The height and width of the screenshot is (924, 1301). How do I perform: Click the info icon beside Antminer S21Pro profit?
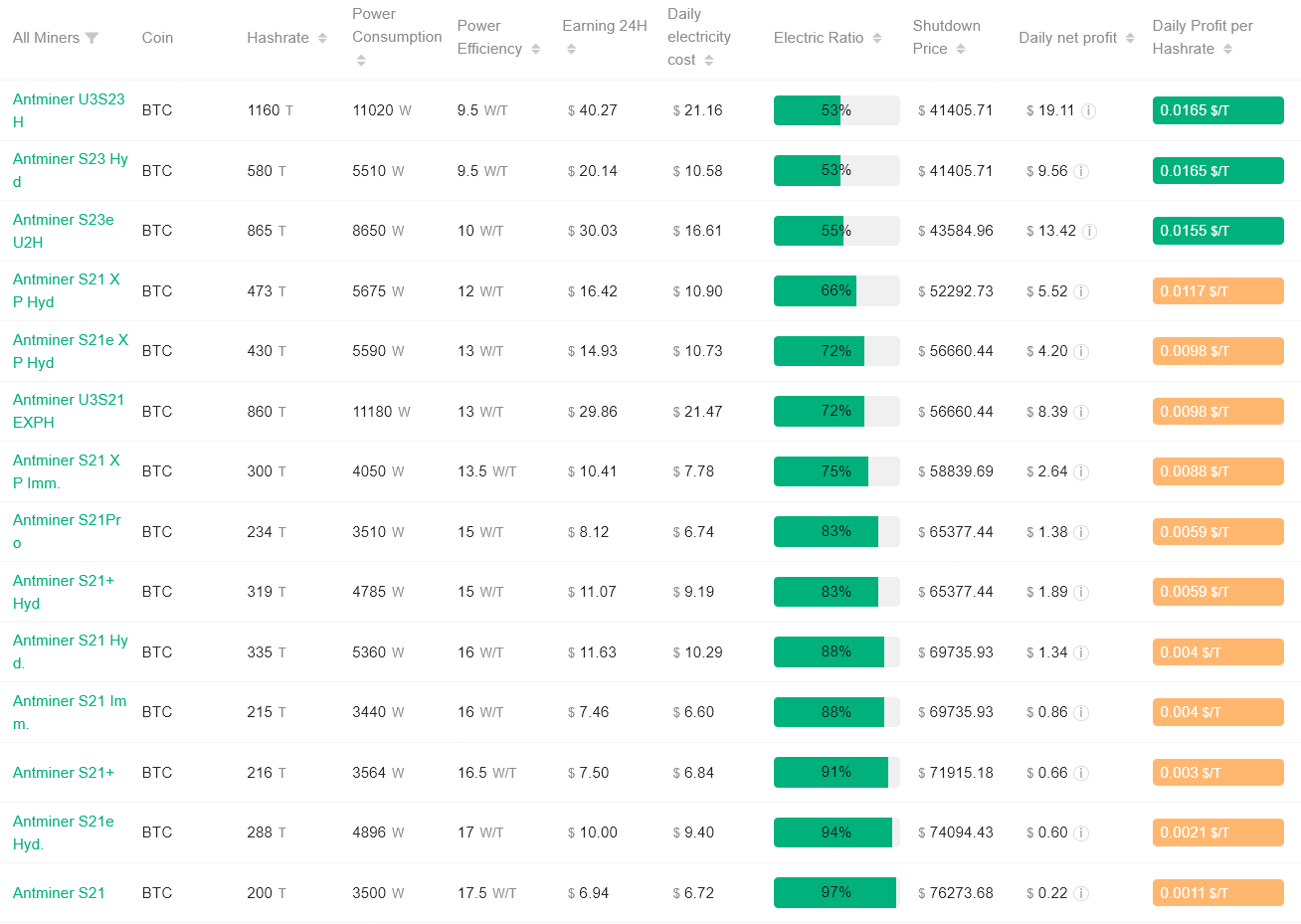[x=1082, y=531]
